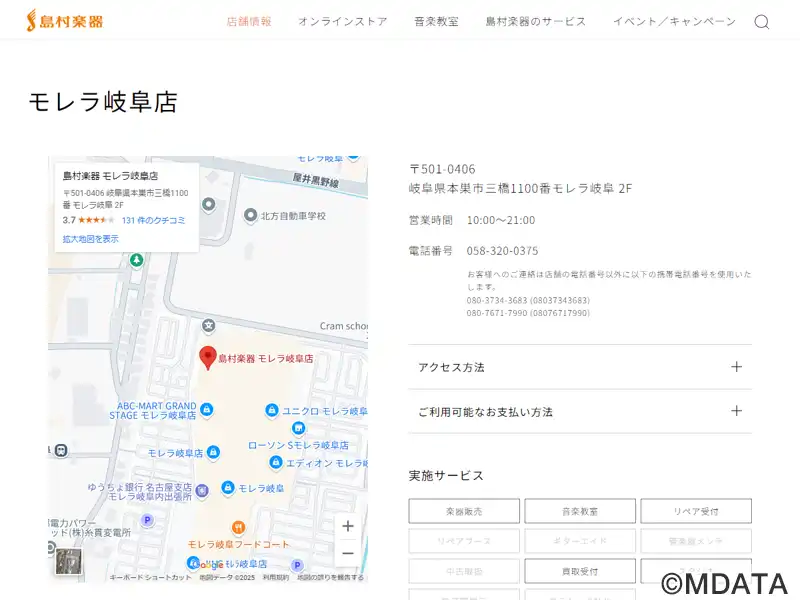Click the Cram school map label

click(x=343, y=326)
